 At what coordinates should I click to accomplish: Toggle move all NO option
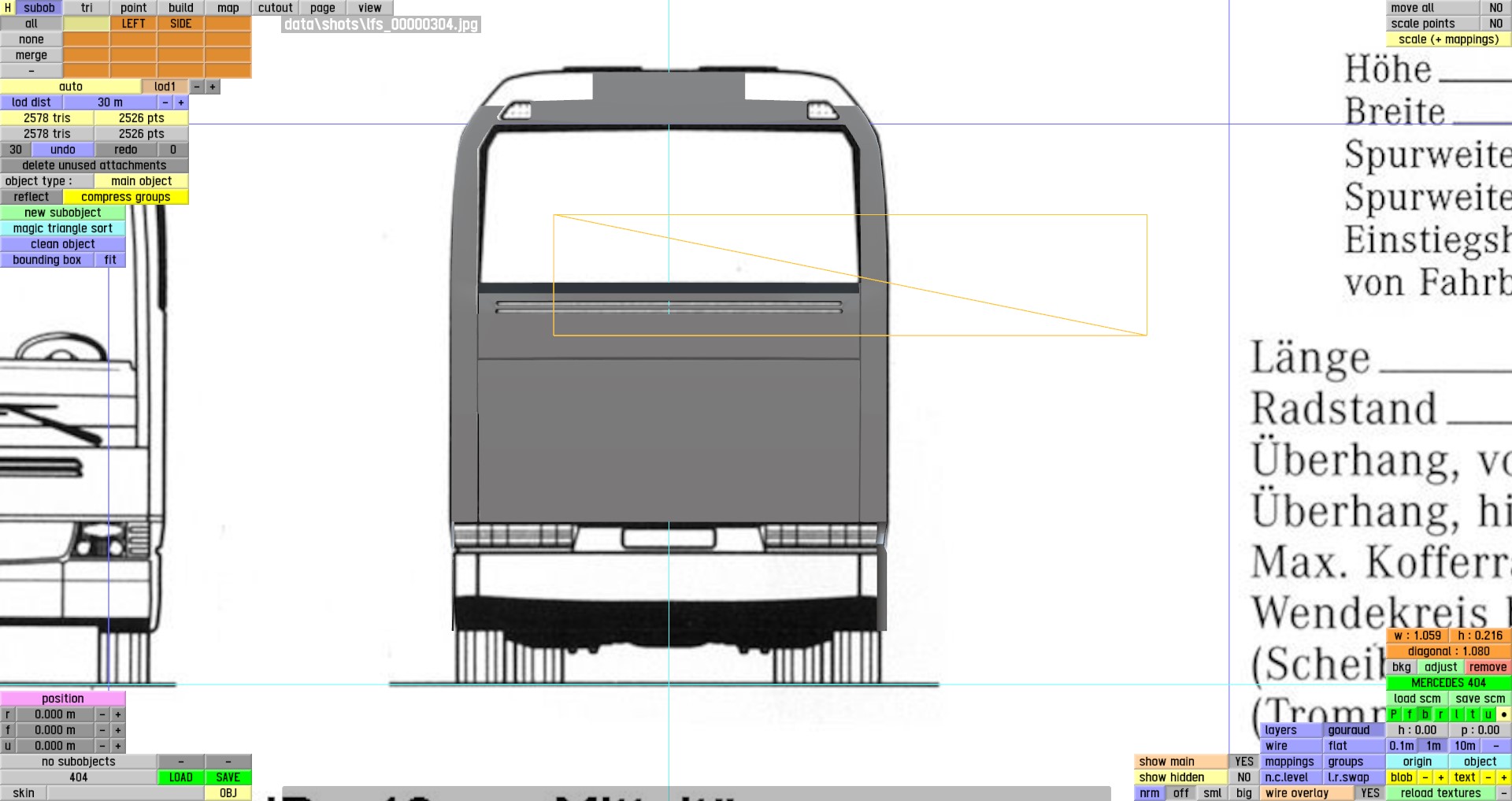point(1496,8)
